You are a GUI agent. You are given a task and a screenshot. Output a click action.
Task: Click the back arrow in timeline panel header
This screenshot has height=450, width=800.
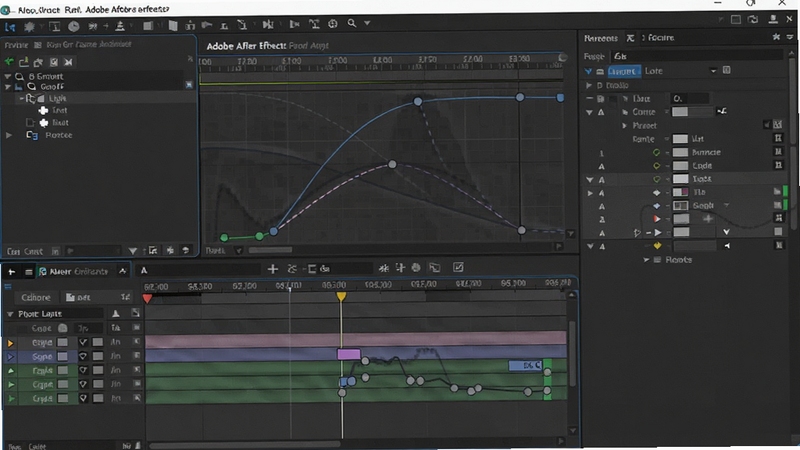(11, 272)
